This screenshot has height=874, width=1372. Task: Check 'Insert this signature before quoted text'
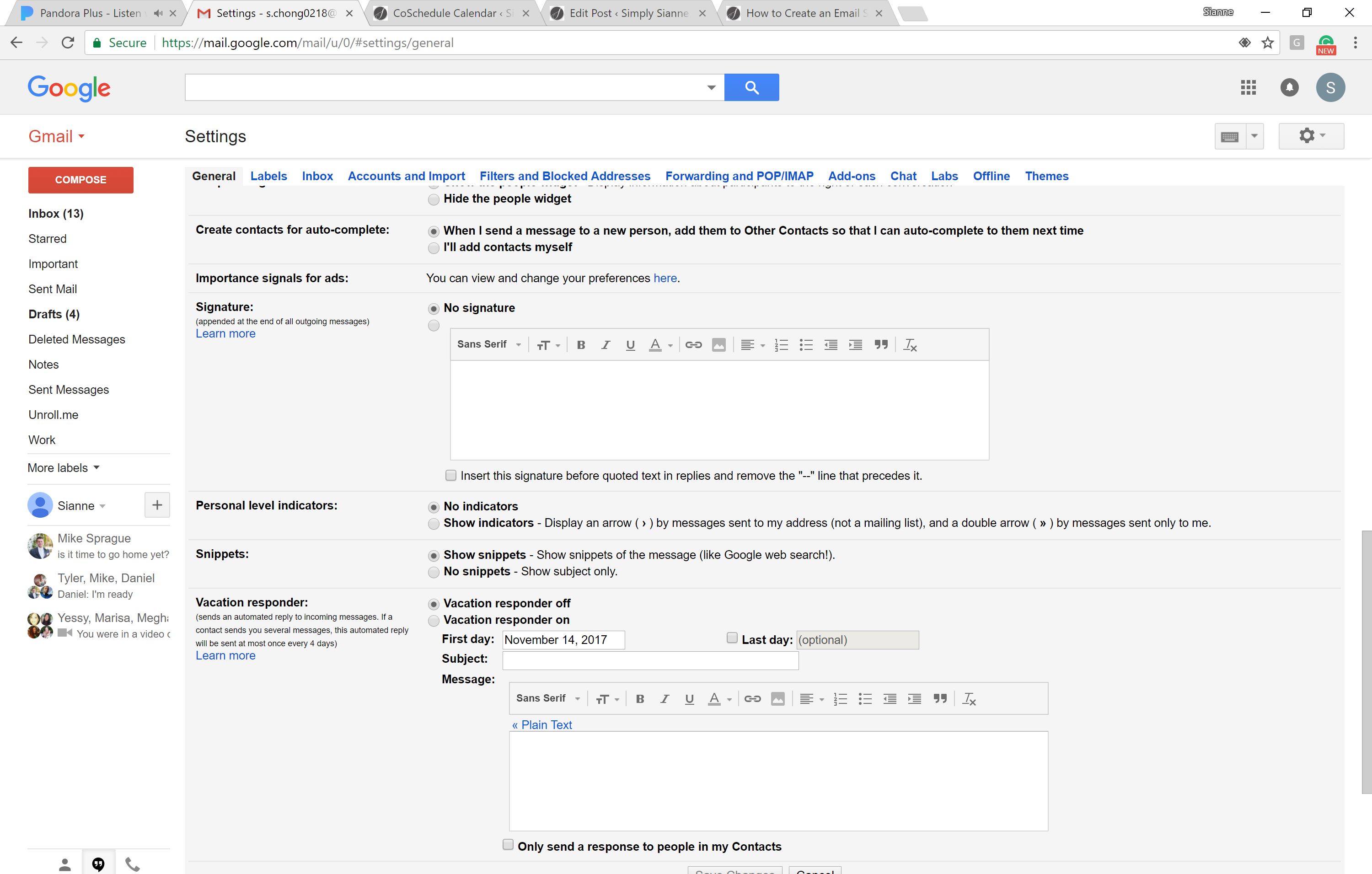click(x=450, y=475)
